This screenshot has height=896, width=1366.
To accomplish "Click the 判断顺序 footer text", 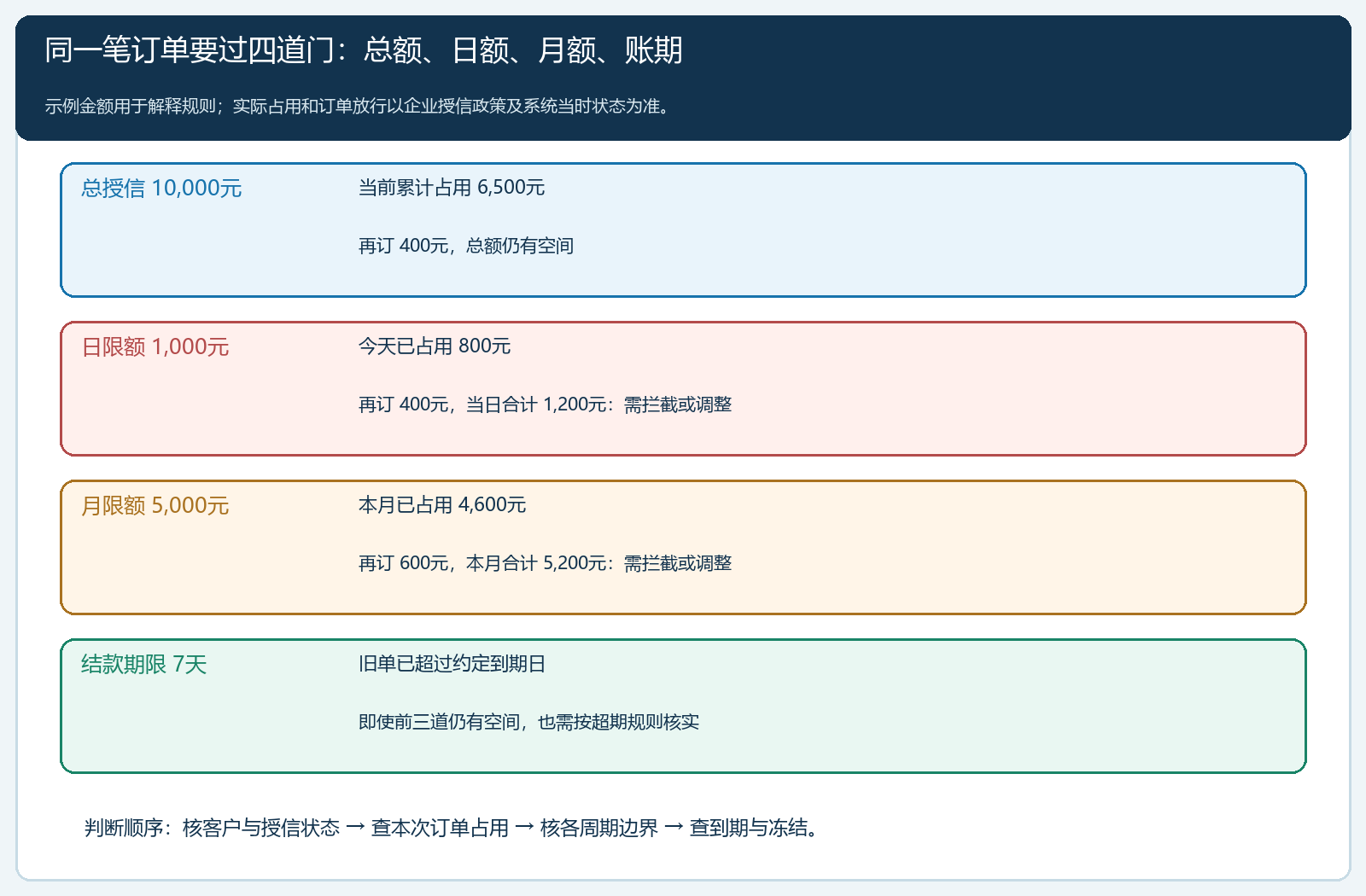I will point(452,828).
